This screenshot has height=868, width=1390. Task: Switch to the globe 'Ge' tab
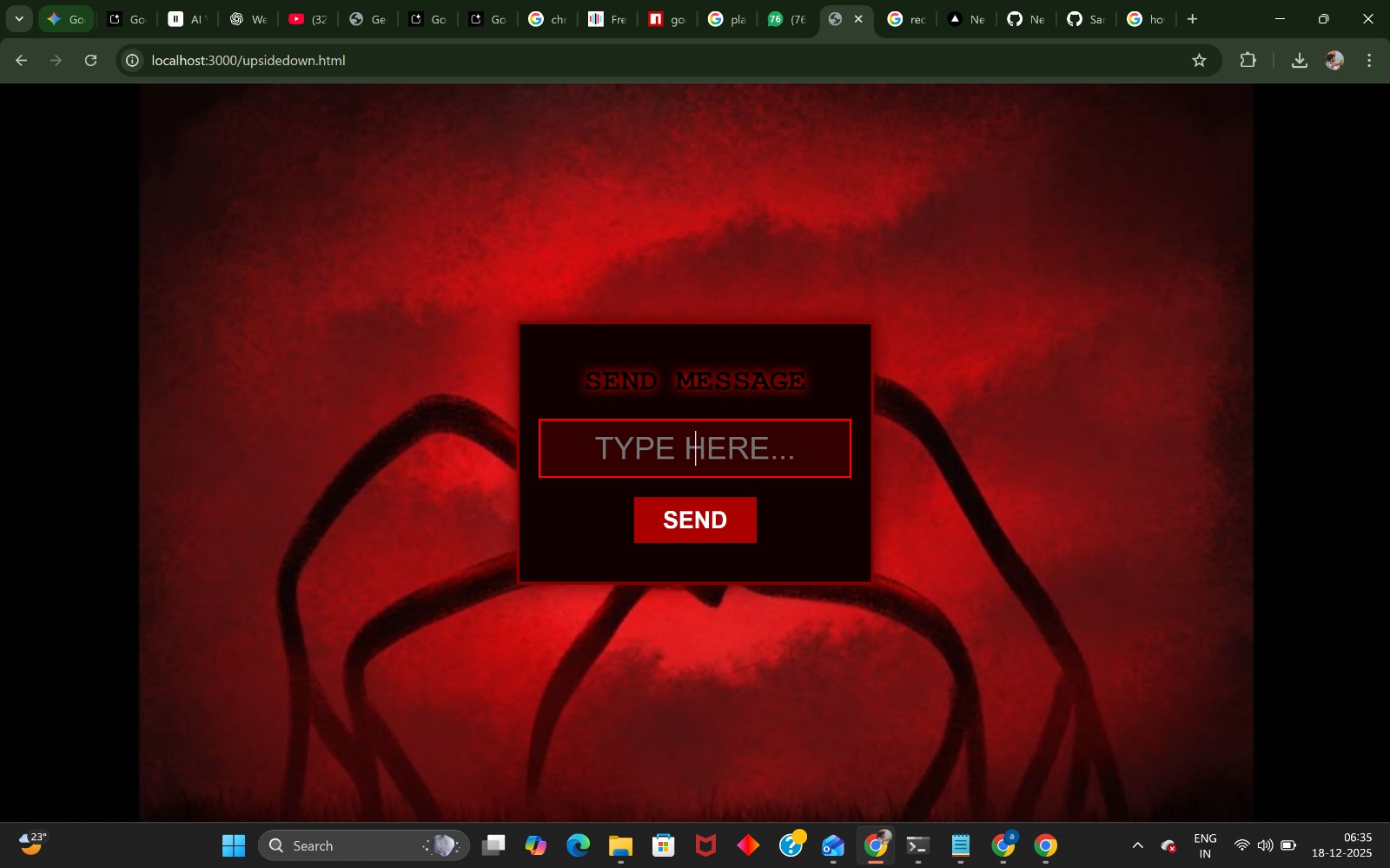[x=367, y=19]
